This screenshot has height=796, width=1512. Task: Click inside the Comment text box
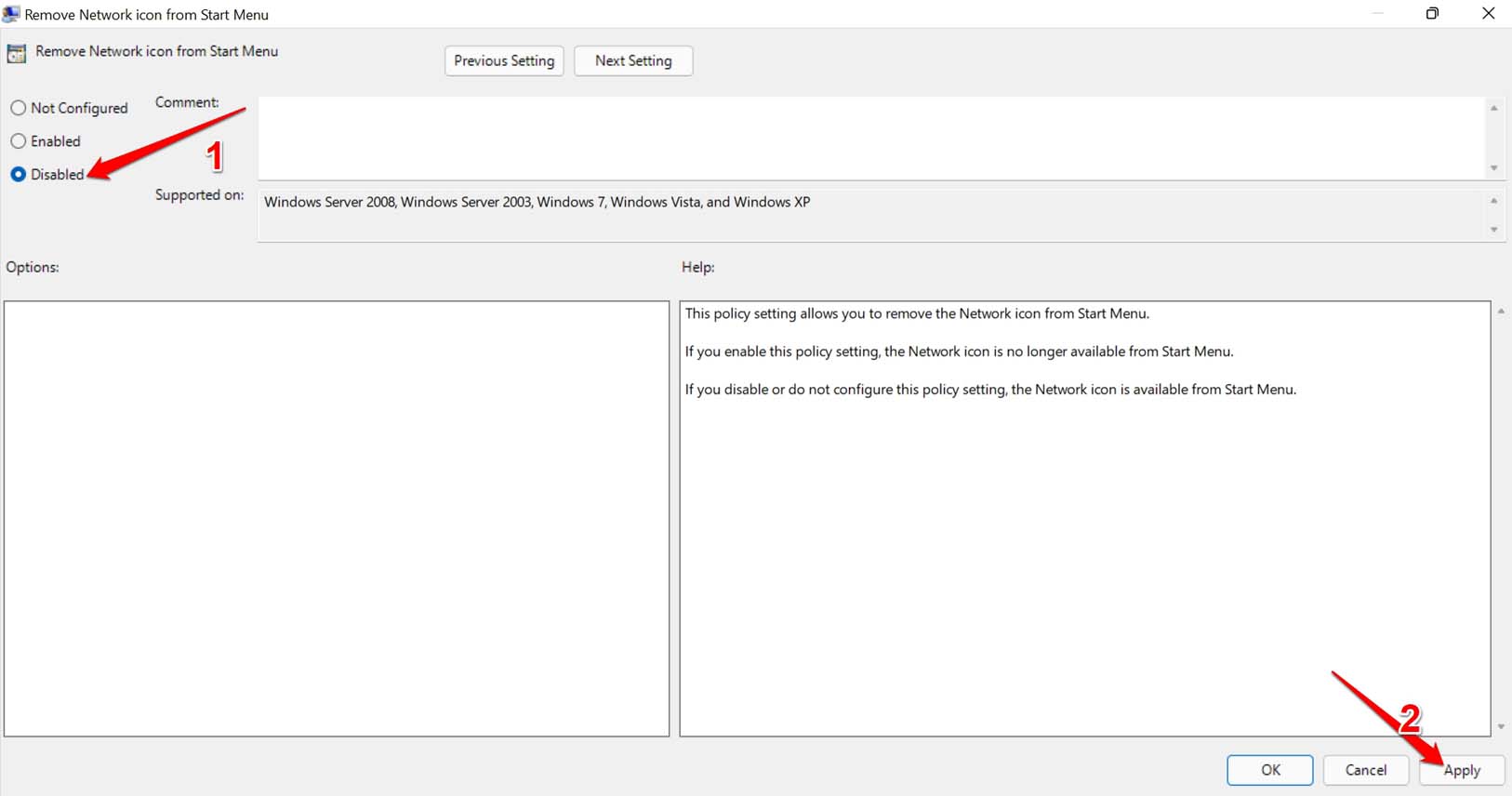pyautogui.click(x=871, y=139)
